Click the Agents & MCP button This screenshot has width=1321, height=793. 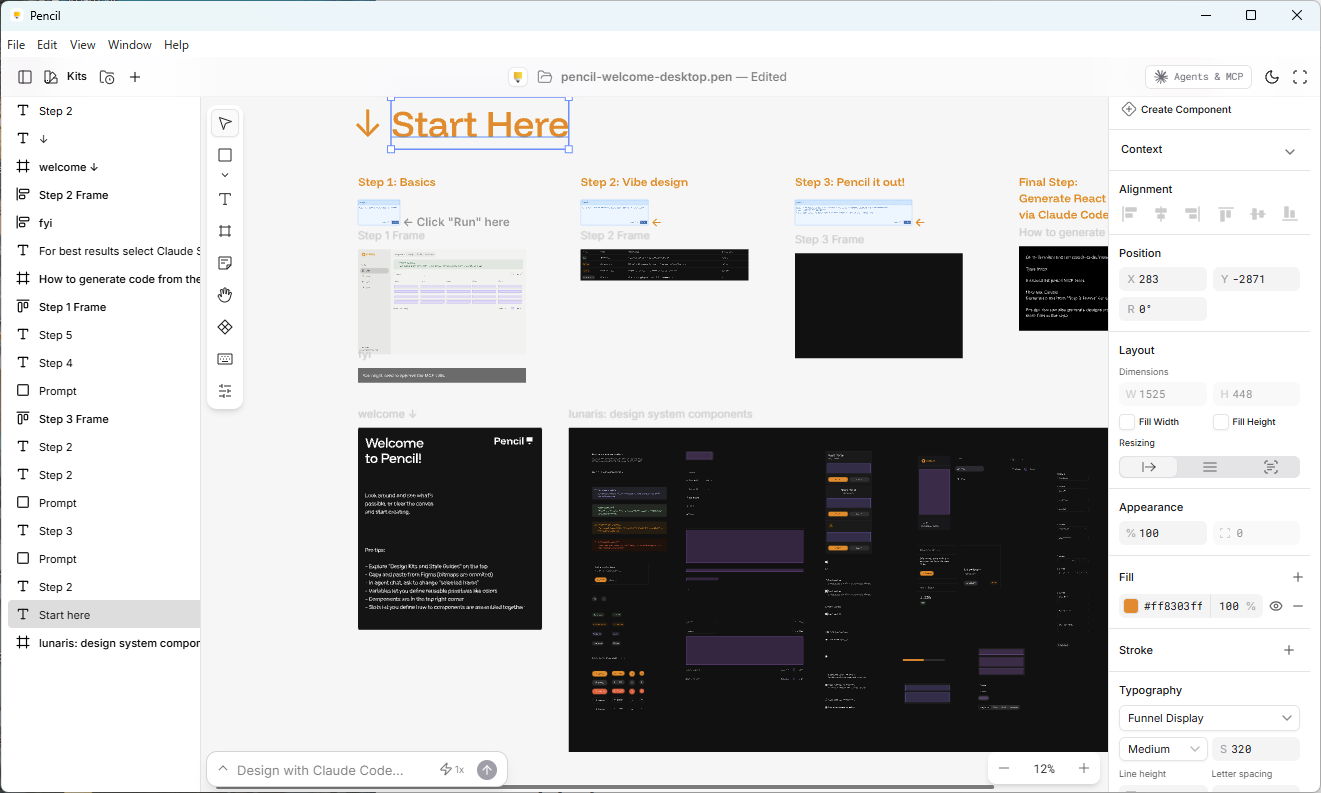tap(1198, 77)
